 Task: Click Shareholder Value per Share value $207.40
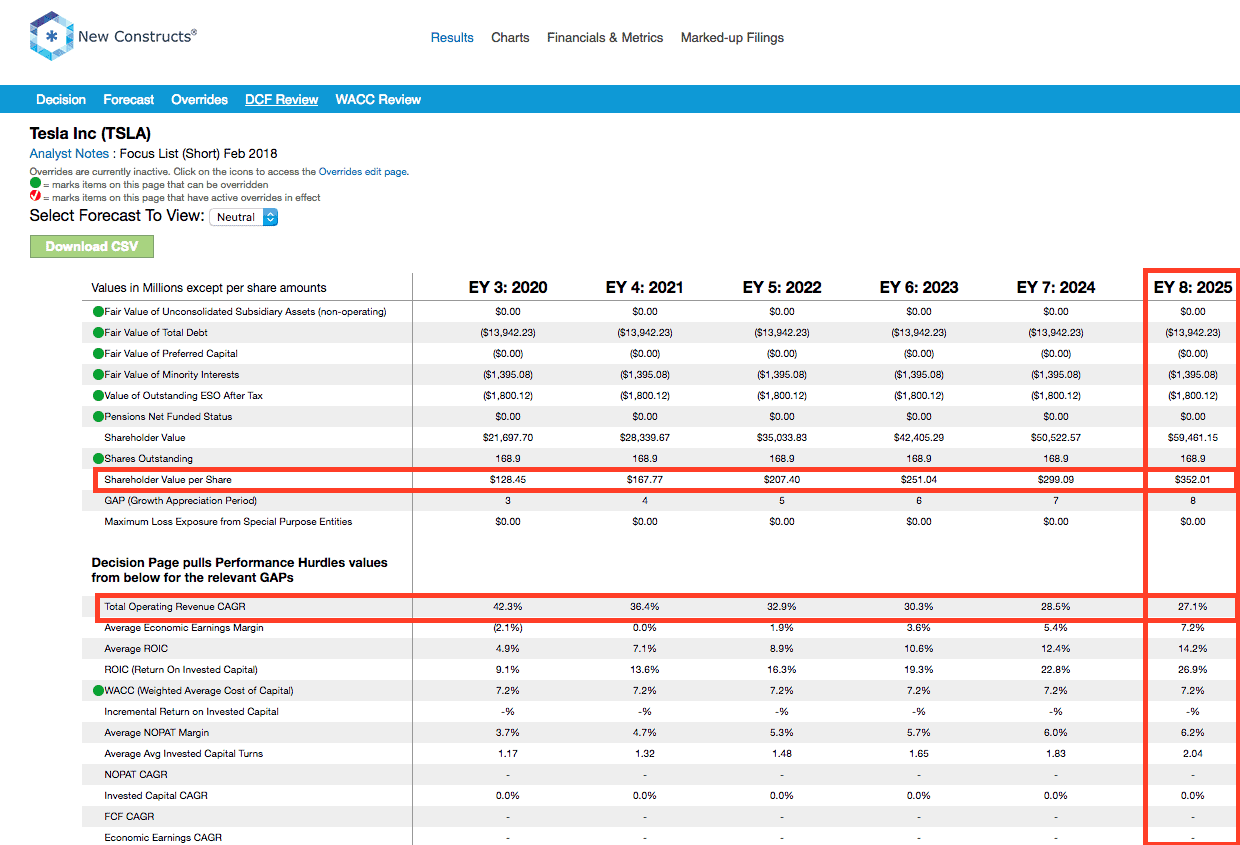point(782,479)
